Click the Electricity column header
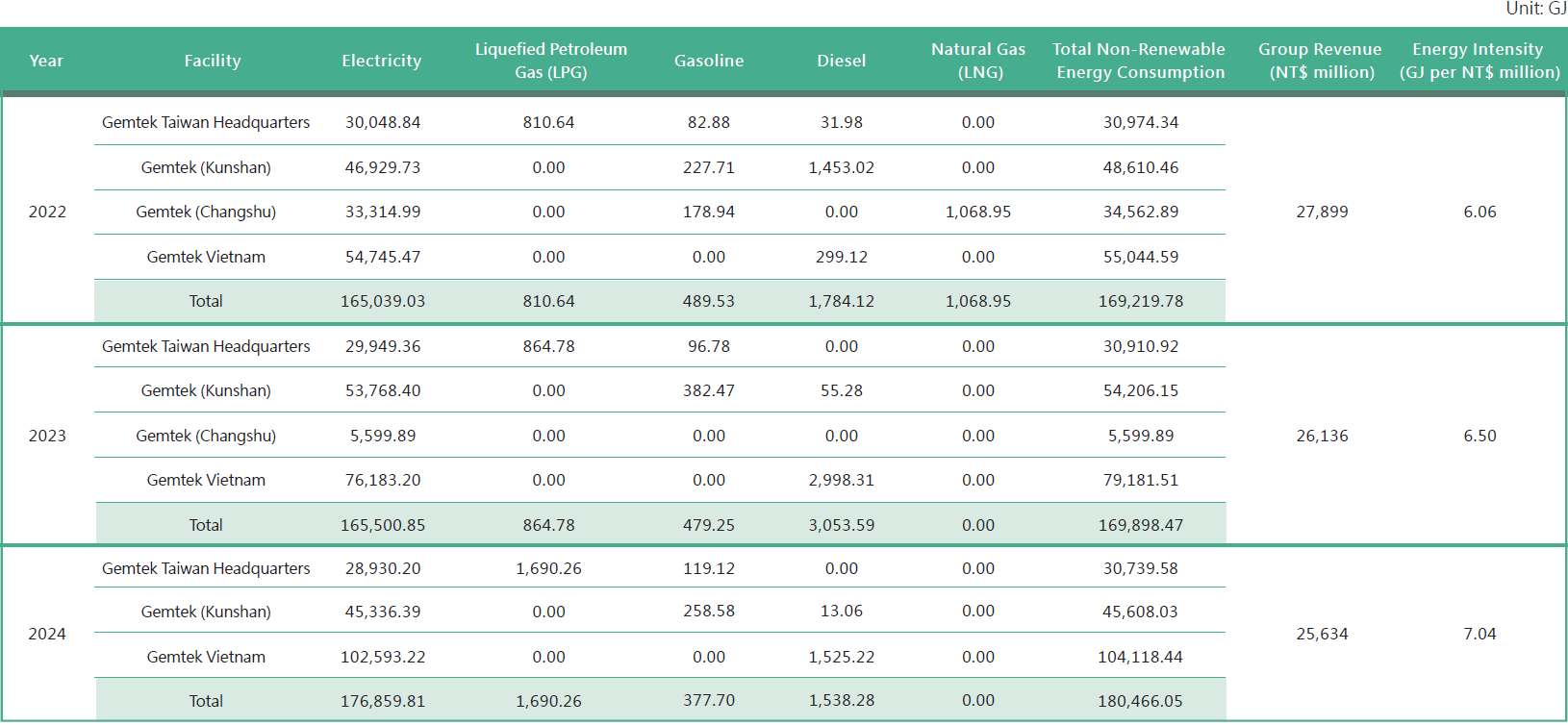The image size is (1568, 725). point(382,61)
